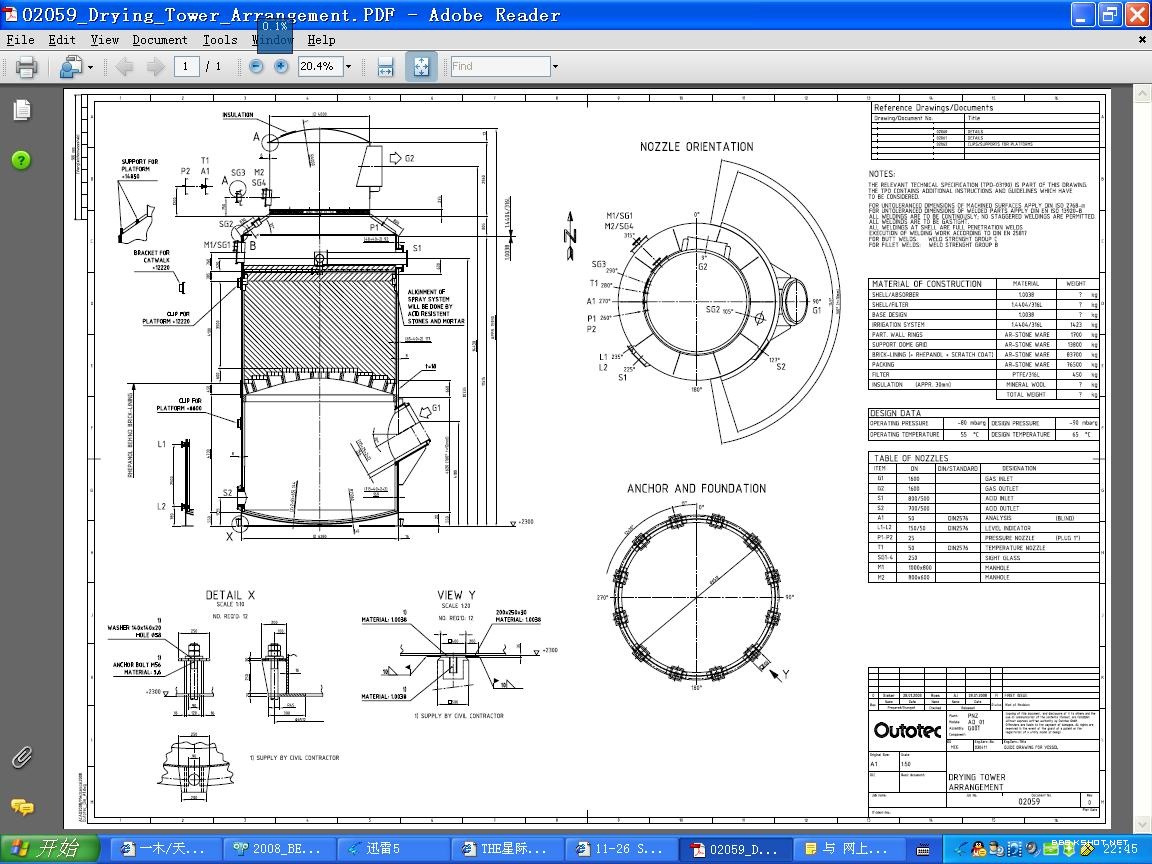Click the vertical scrollbar up arrow
This screenshot has width=1152, height=864.
tap(1142, 94)
